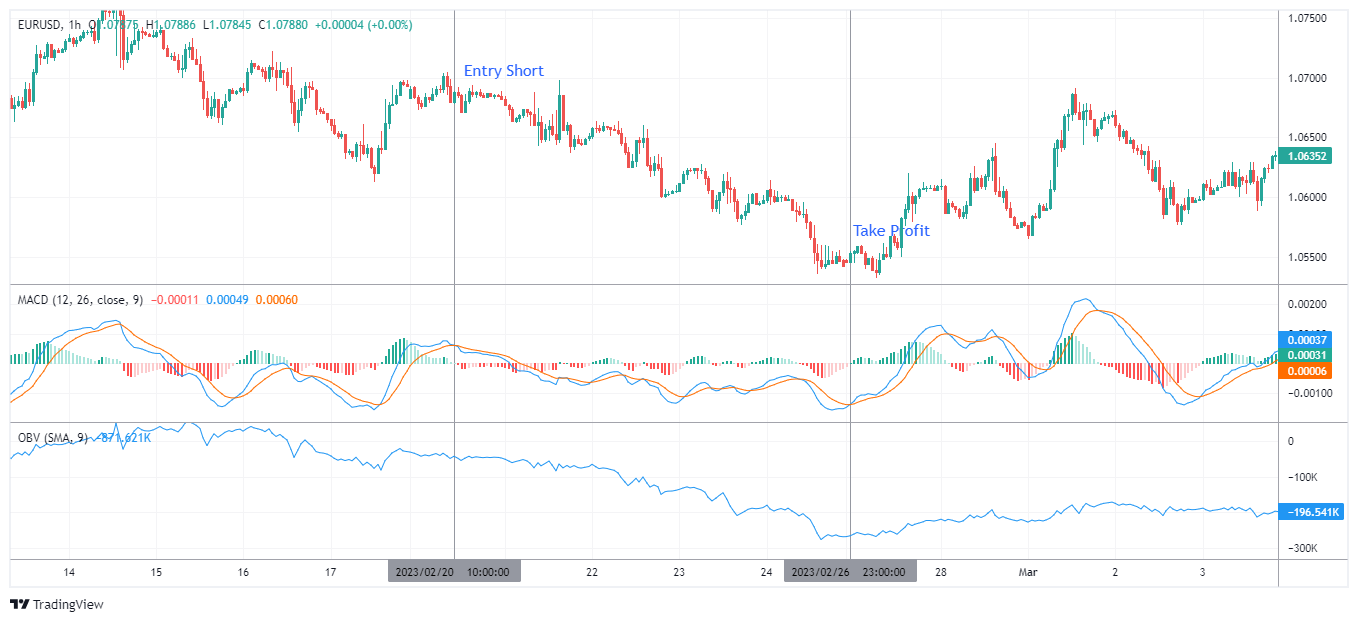This screenshot has height=622, width=1358.
Task: Click the OBV axis label −300K
Action: [1304, 548]
